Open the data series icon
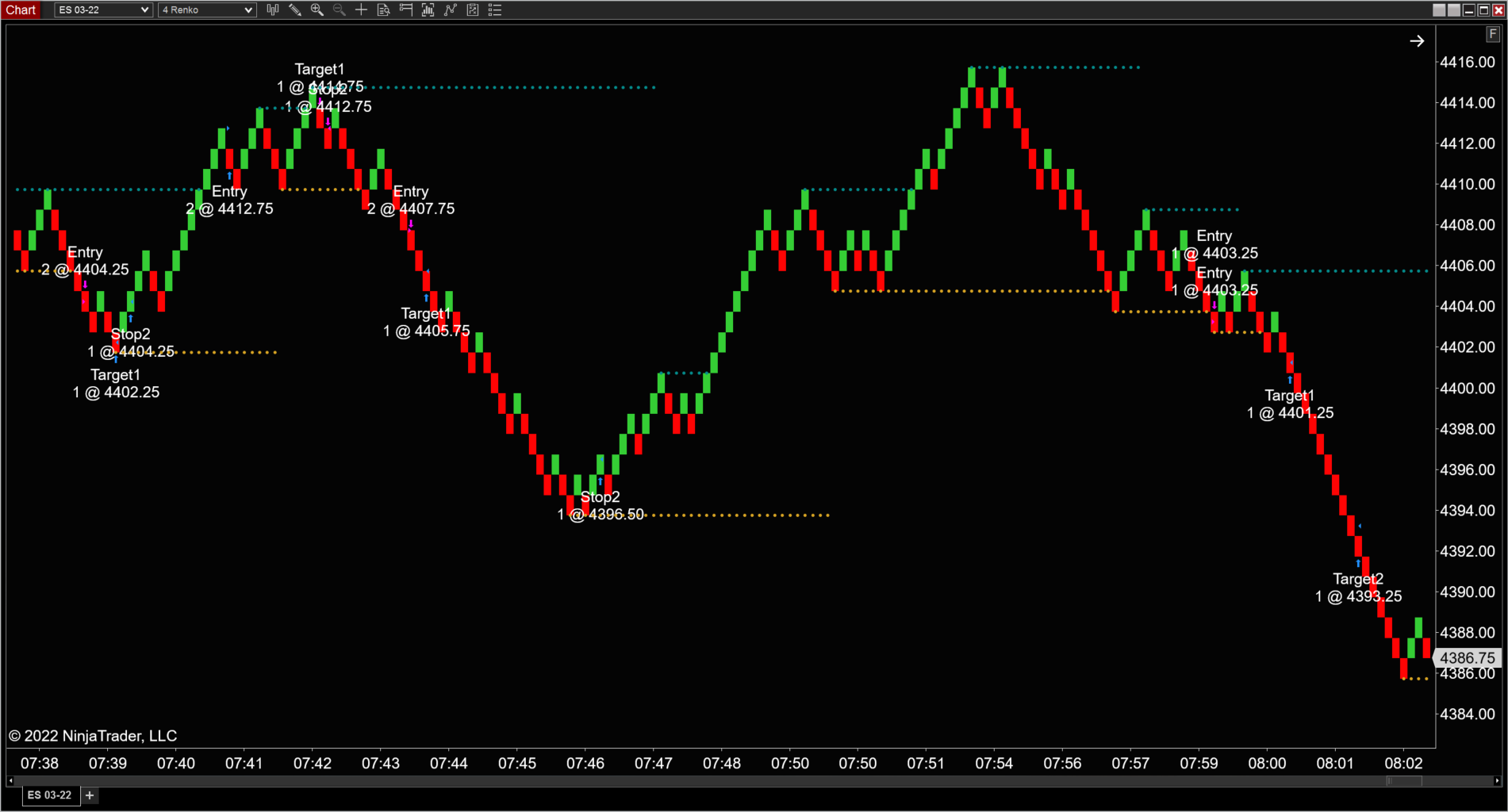This screenshot has height=812, width=1508. [428, 10]
